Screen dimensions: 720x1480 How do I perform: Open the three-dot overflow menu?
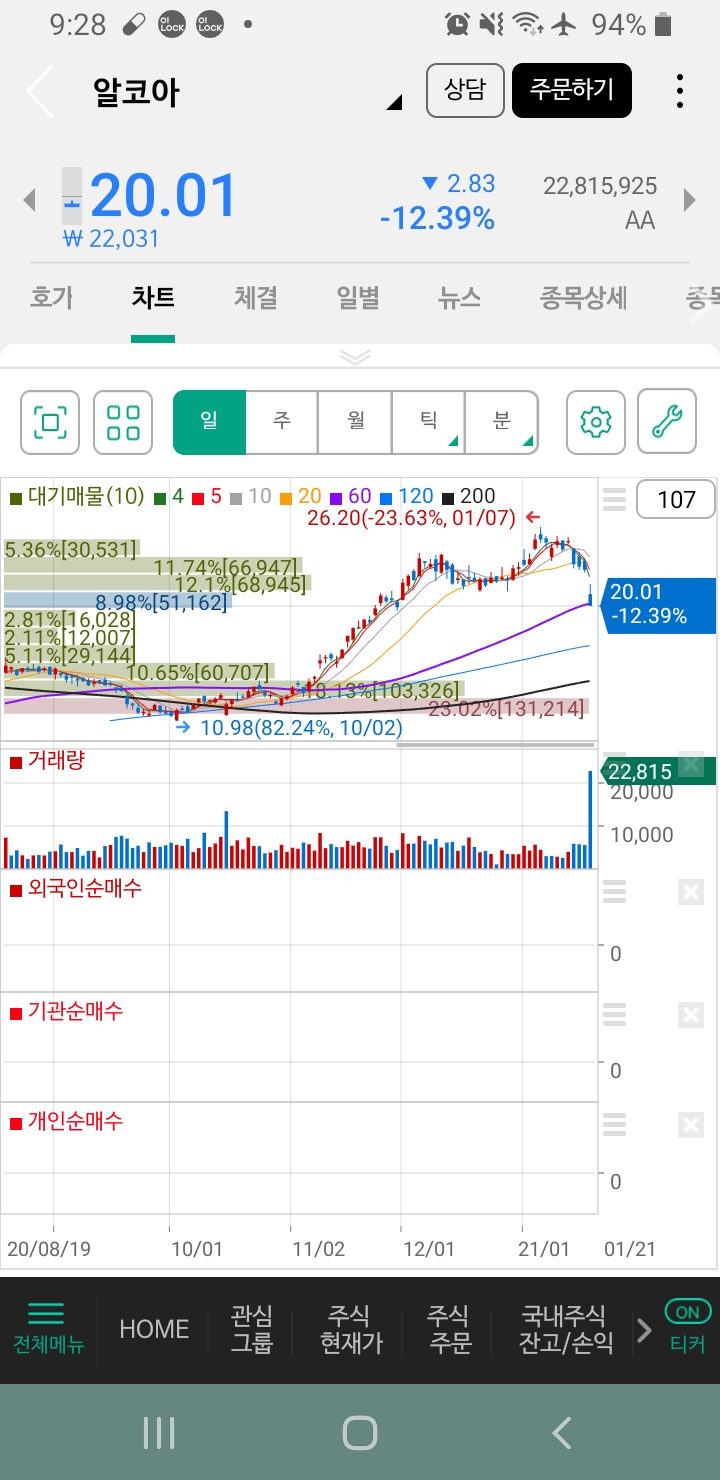coord(680,91)
